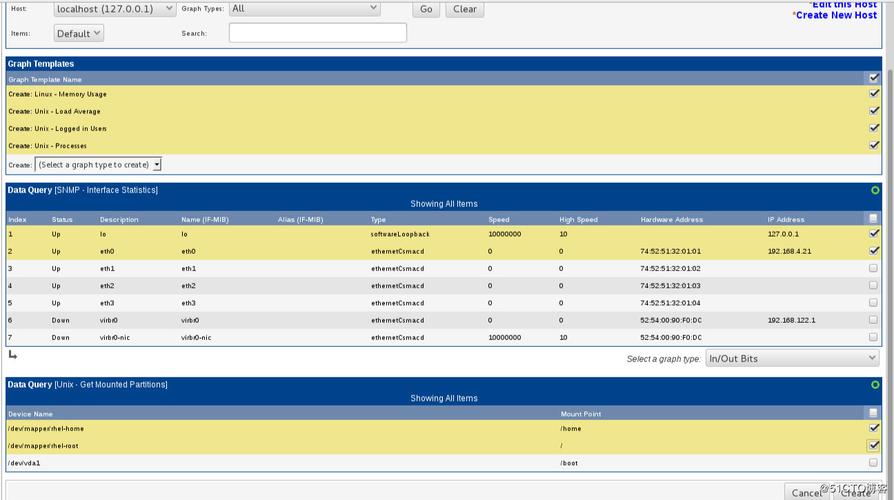Viewport: 894px width, 500px height.
Task: Reload the Unix Mounted Partitions data query
Action: click(875, 385)
